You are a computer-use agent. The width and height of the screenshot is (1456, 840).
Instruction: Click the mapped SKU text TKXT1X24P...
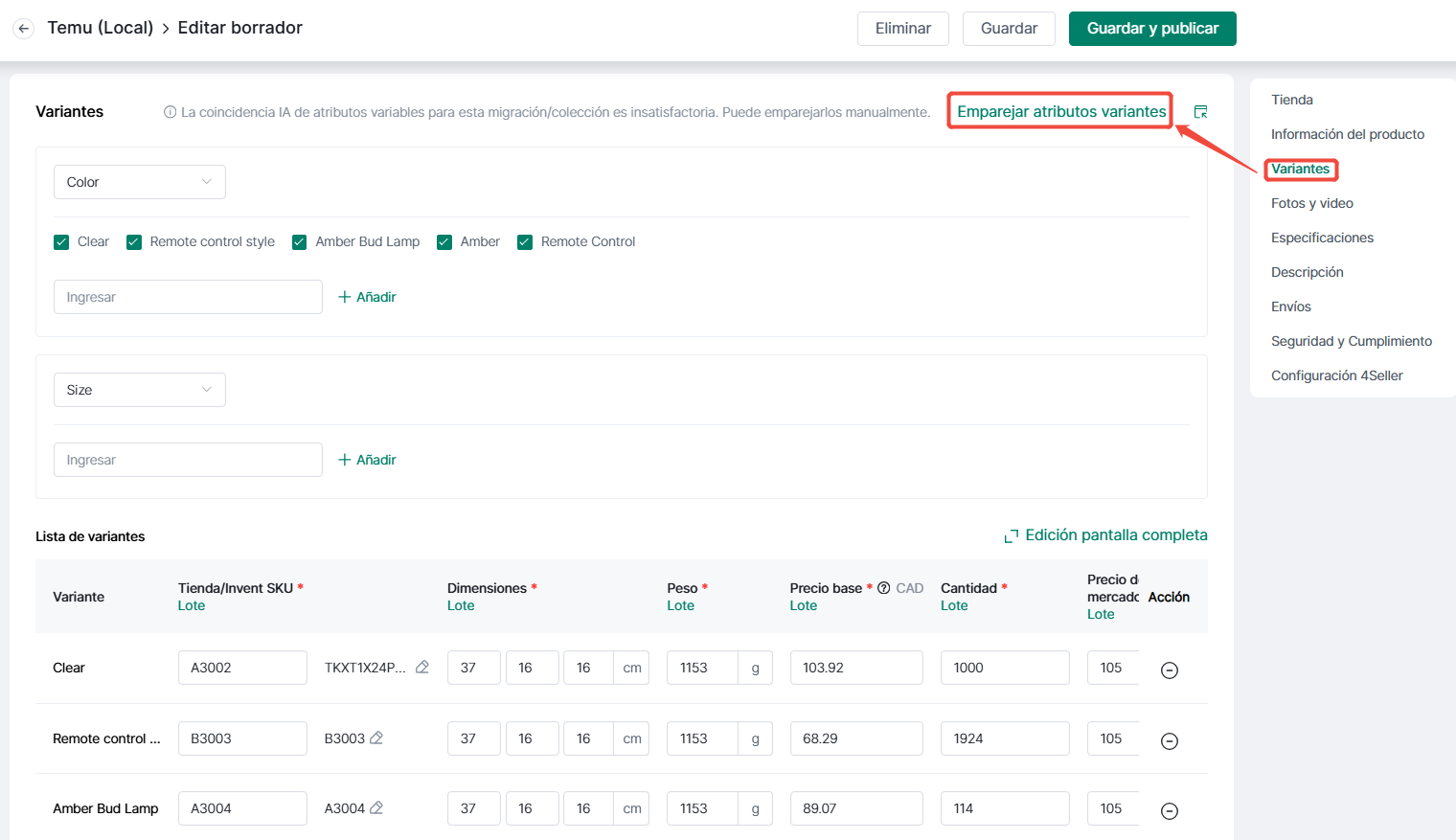[x=365, y=668]
